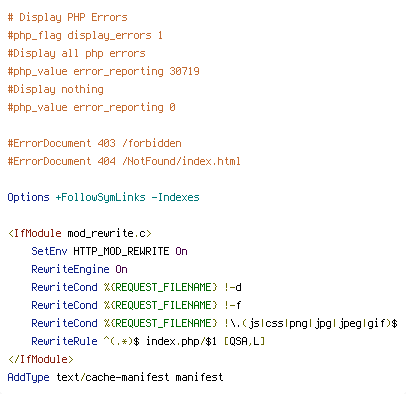Click the "SetEnv" directive
Image resolution: width=406 pixels, height=394 pixels.
pos(49,251)
